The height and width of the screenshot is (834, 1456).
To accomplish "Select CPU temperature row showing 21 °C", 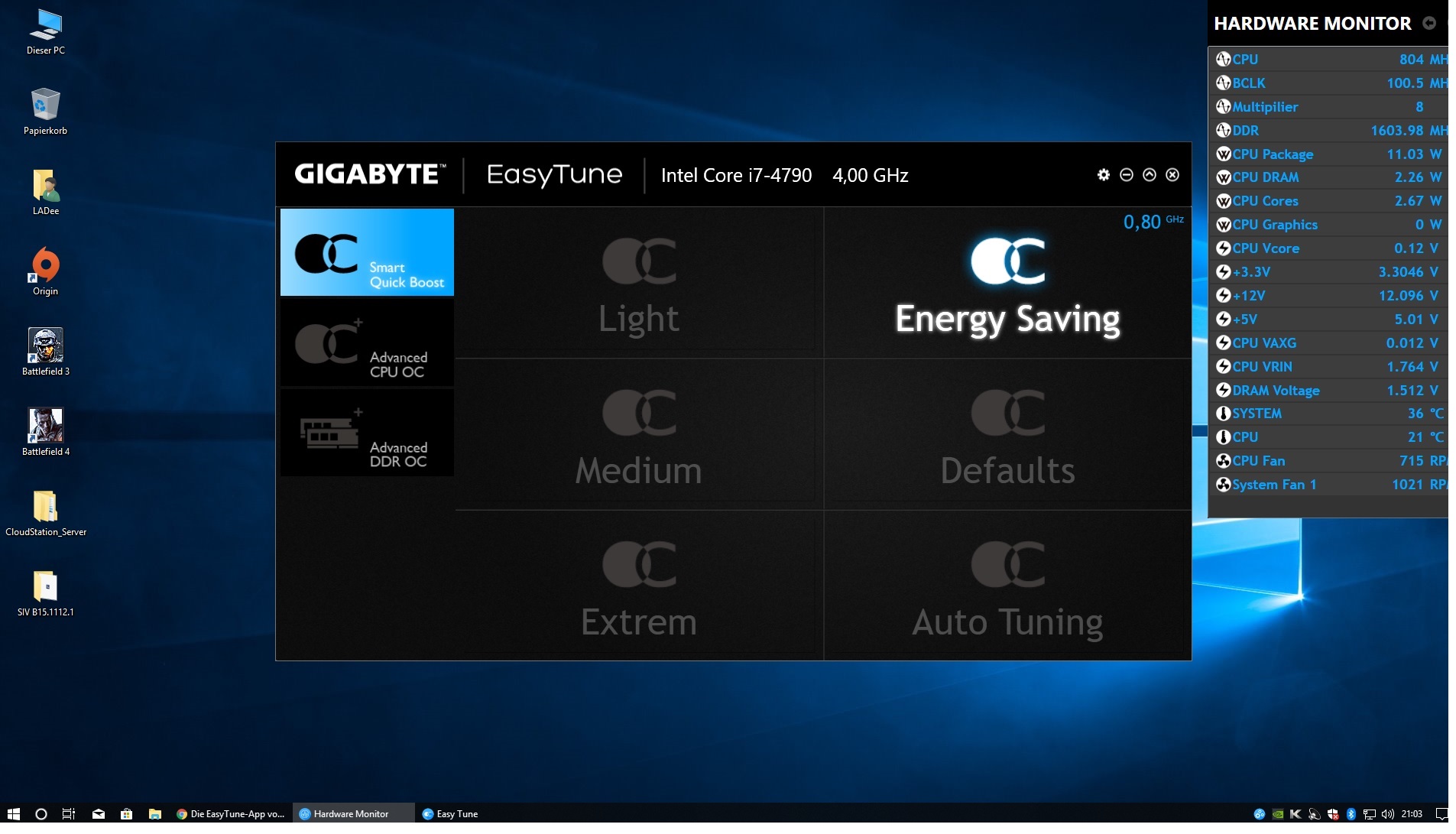I will [1330, 437].
